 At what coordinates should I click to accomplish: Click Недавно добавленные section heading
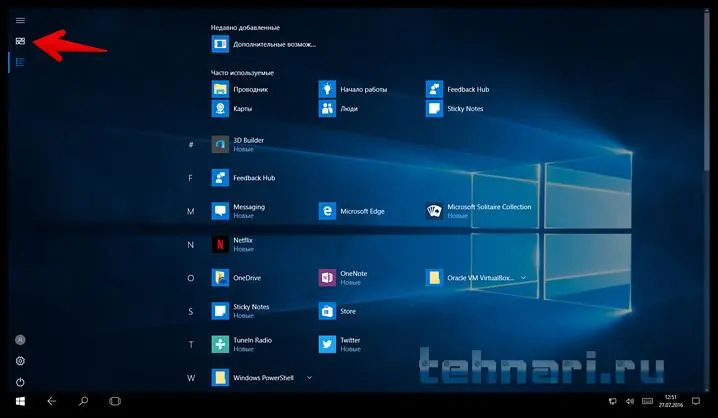coord(245,27)
